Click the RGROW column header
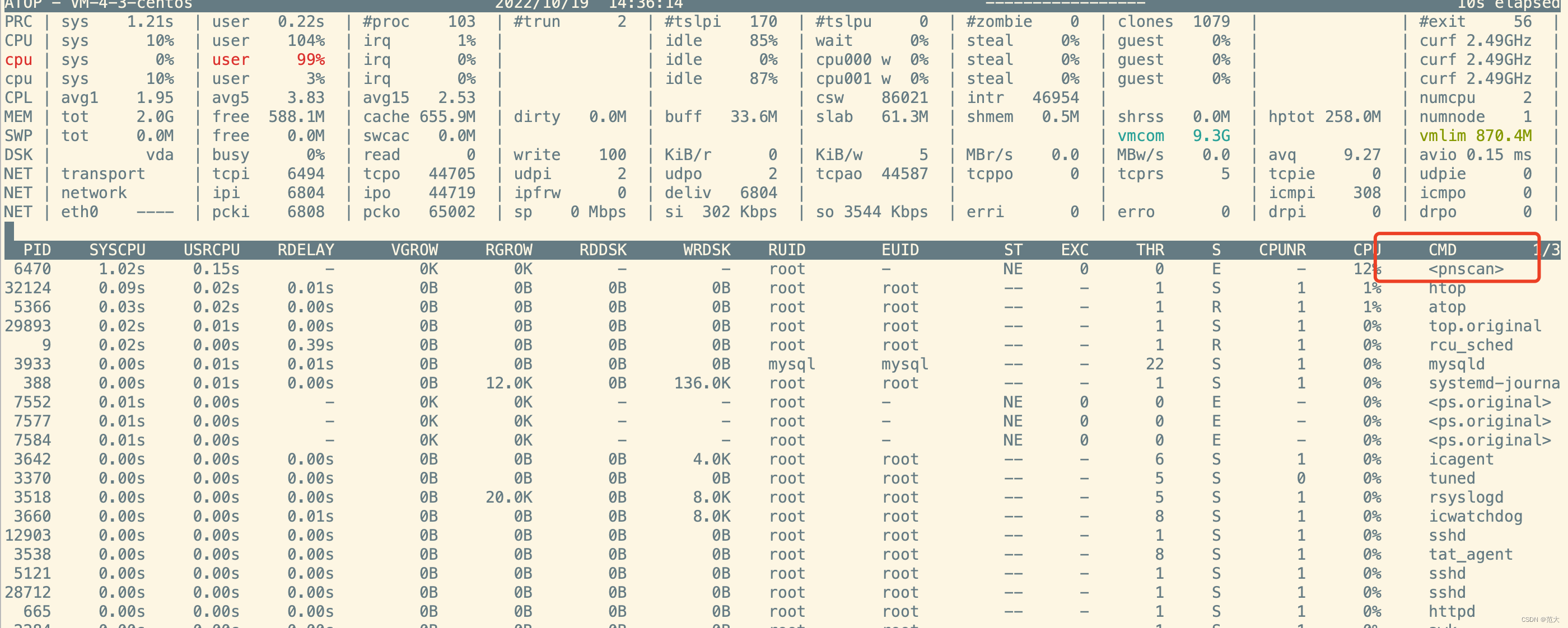The image size is (1568, 628). coord(509,250)
